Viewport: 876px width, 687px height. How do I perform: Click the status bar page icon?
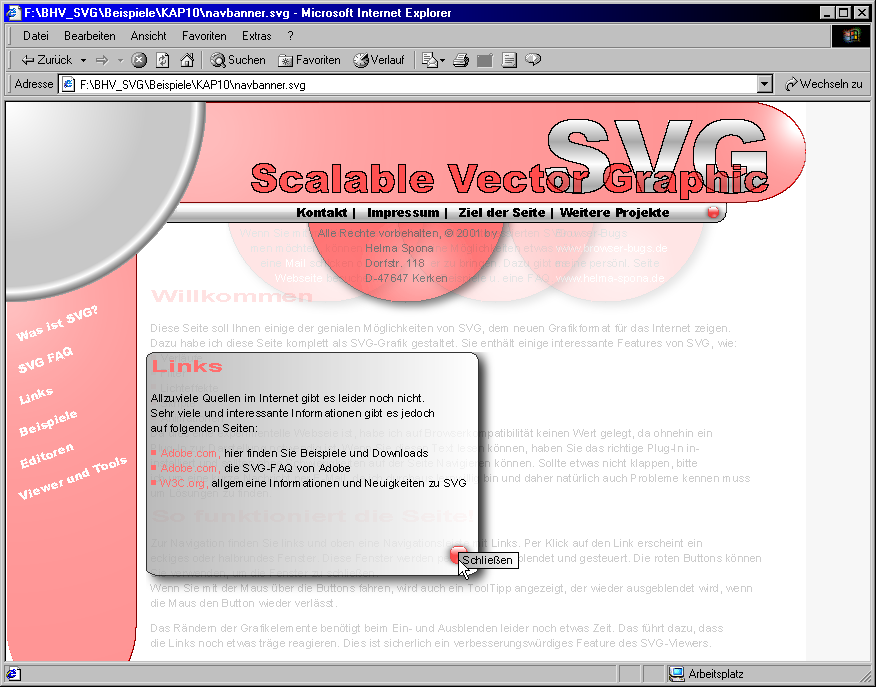[x=13, y=674]
